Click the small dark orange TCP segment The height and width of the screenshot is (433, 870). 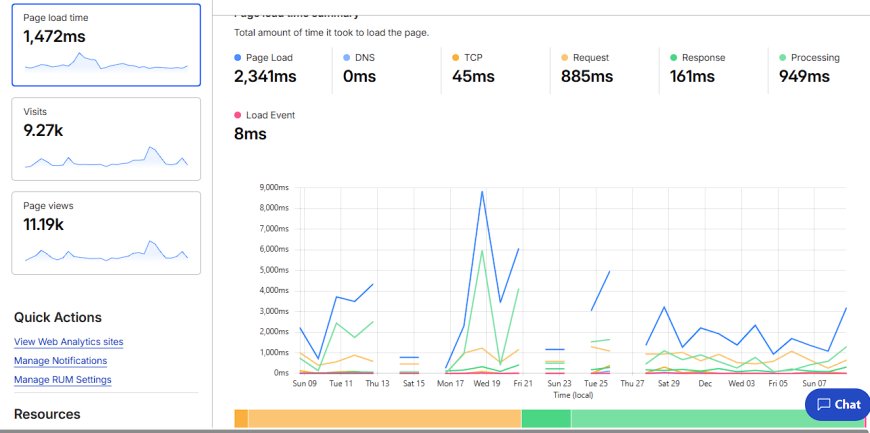click(241, 419)
